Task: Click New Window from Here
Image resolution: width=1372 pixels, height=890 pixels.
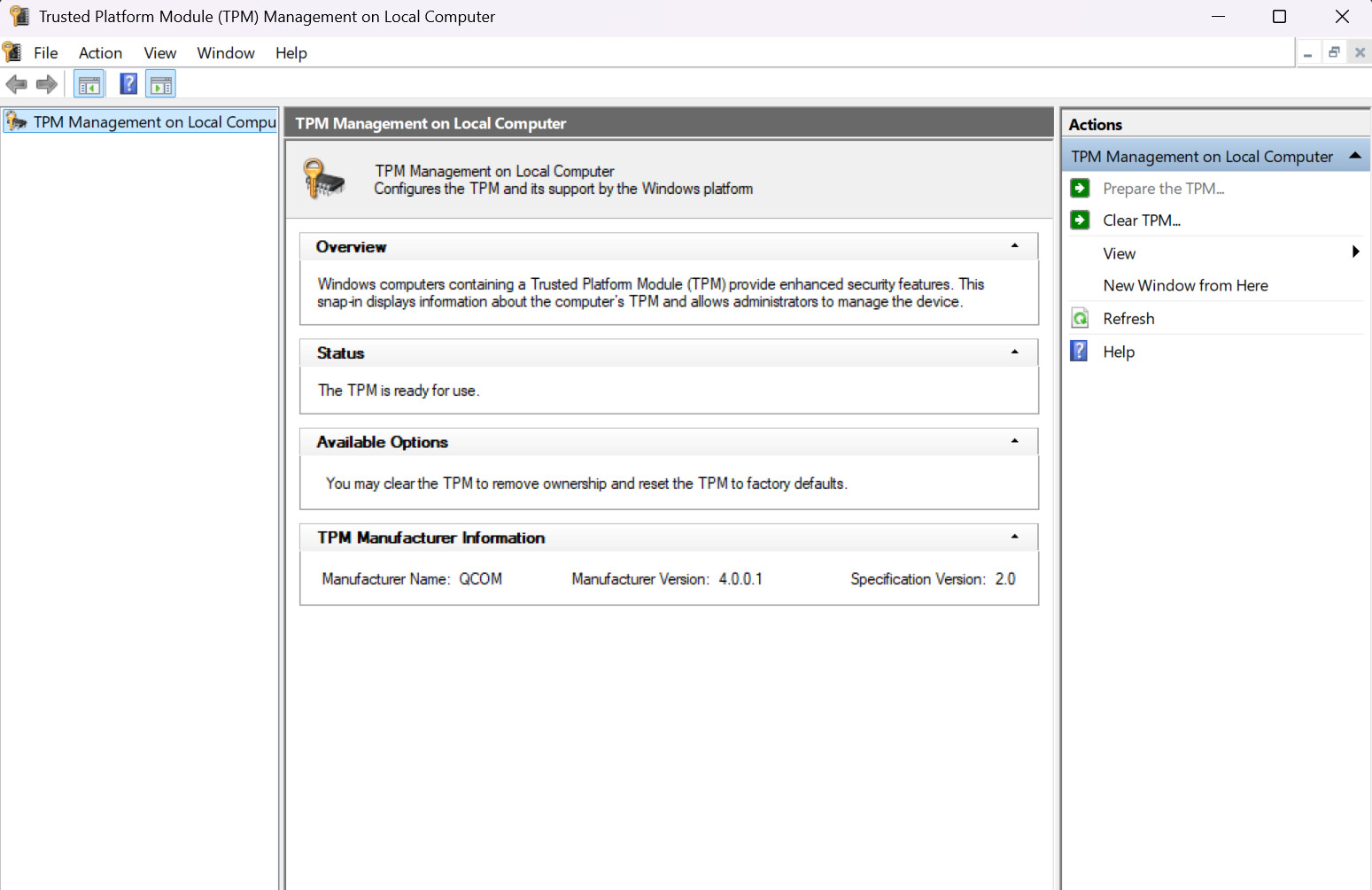Action: click(x=1185, y=285)
